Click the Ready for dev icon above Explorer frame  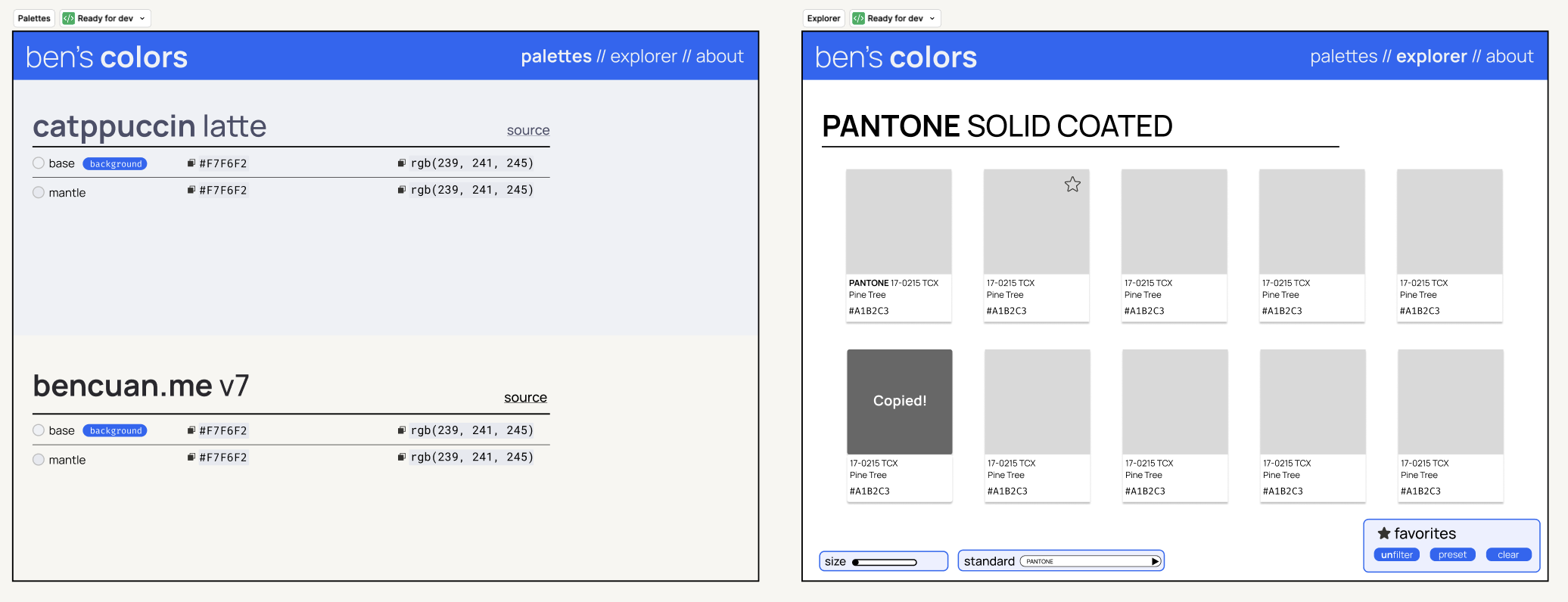click(859, 18)
